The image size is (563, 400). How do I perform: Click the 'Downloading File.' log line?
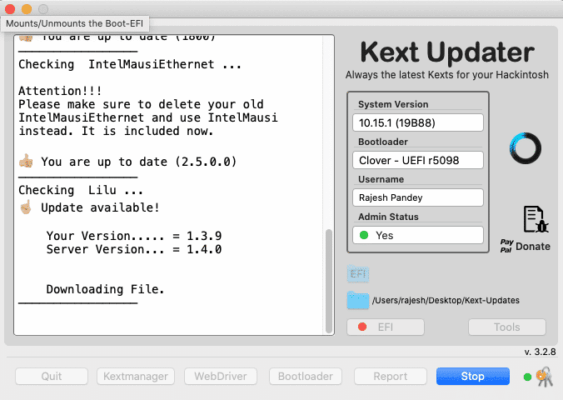(x=105, y=289)
